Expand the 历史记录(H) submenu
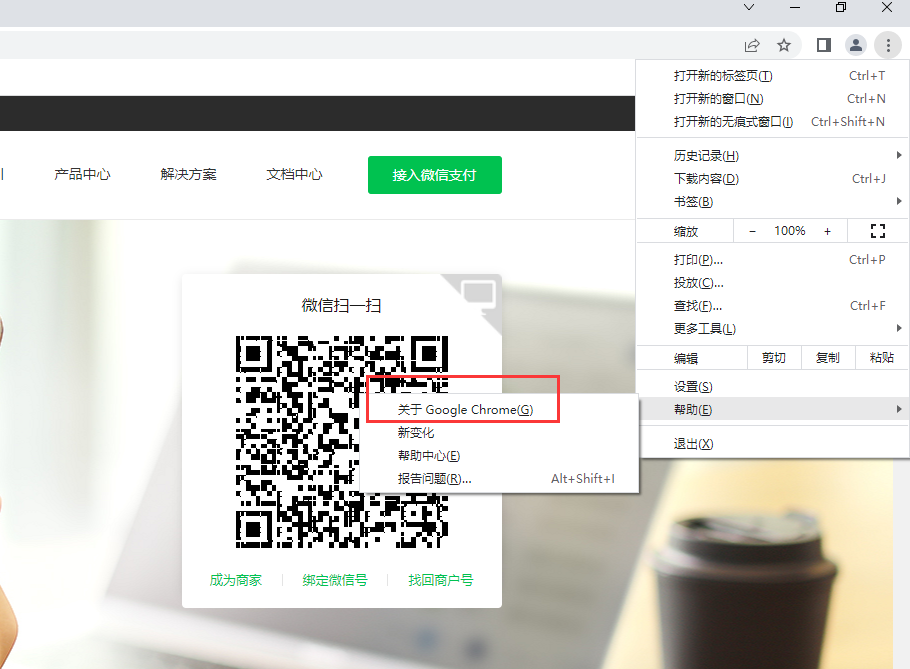 coord(772,156)
